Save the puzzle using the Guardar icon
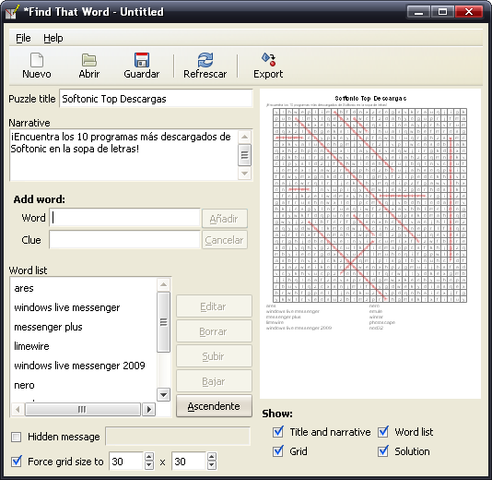492x480 pixels. click(142, 60)
